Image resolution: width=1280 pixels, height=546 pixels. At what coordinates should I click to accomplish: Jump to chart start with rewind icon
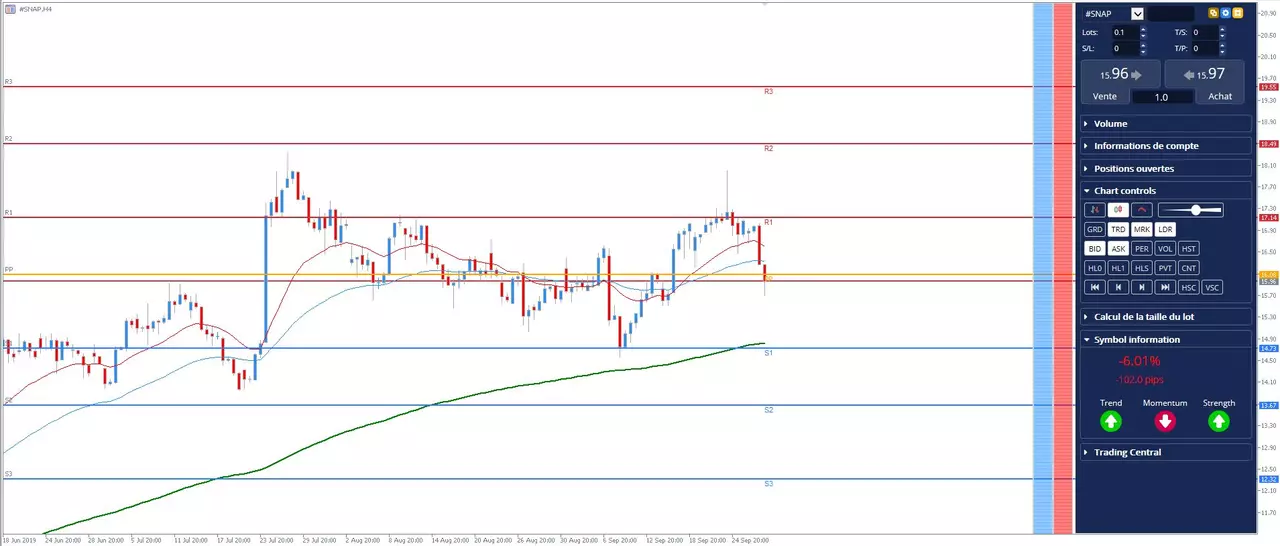pyautogui.click(x=1095, y=287)
